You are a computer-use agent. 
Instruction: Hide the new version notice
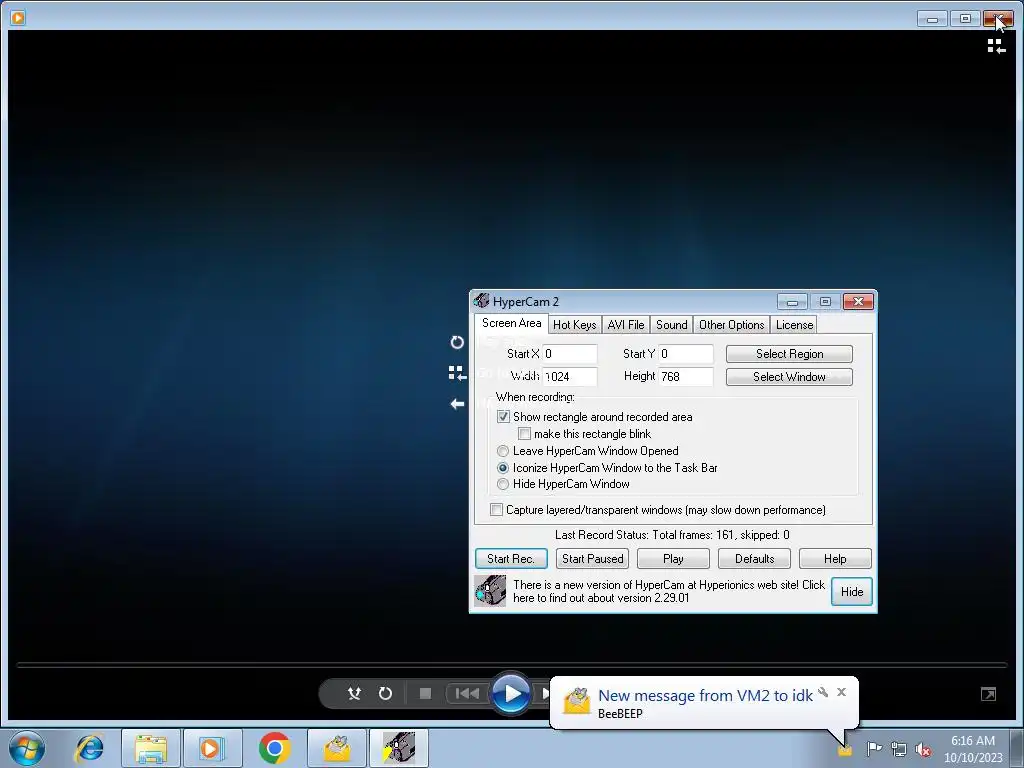(x=852, y=592)
